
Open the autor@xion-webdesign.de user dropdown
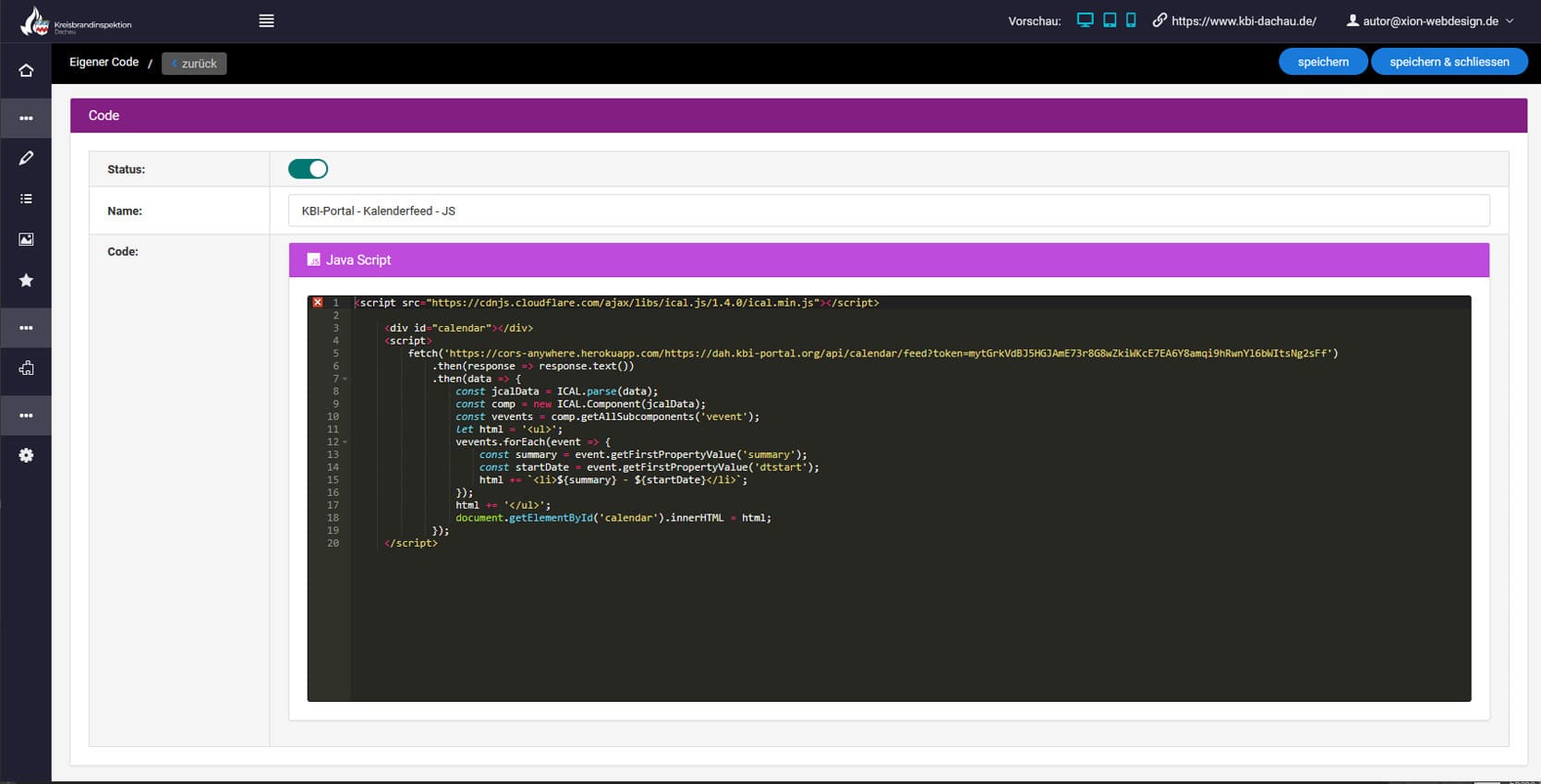point(1430,21)
